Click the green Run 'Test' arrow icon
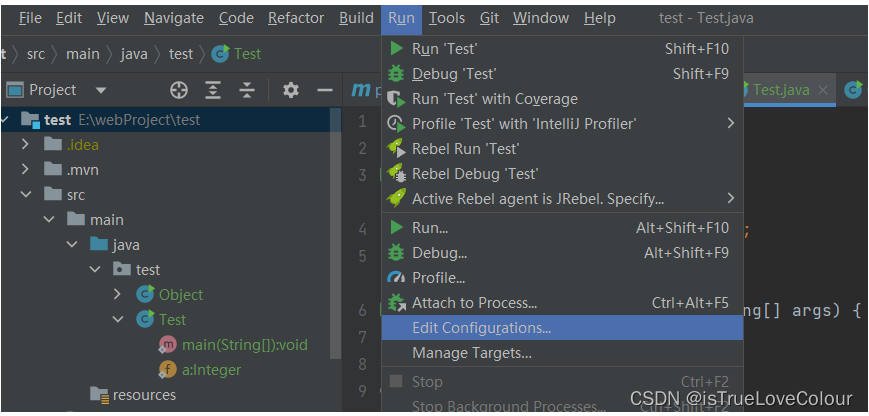 (x=396, y=49)
